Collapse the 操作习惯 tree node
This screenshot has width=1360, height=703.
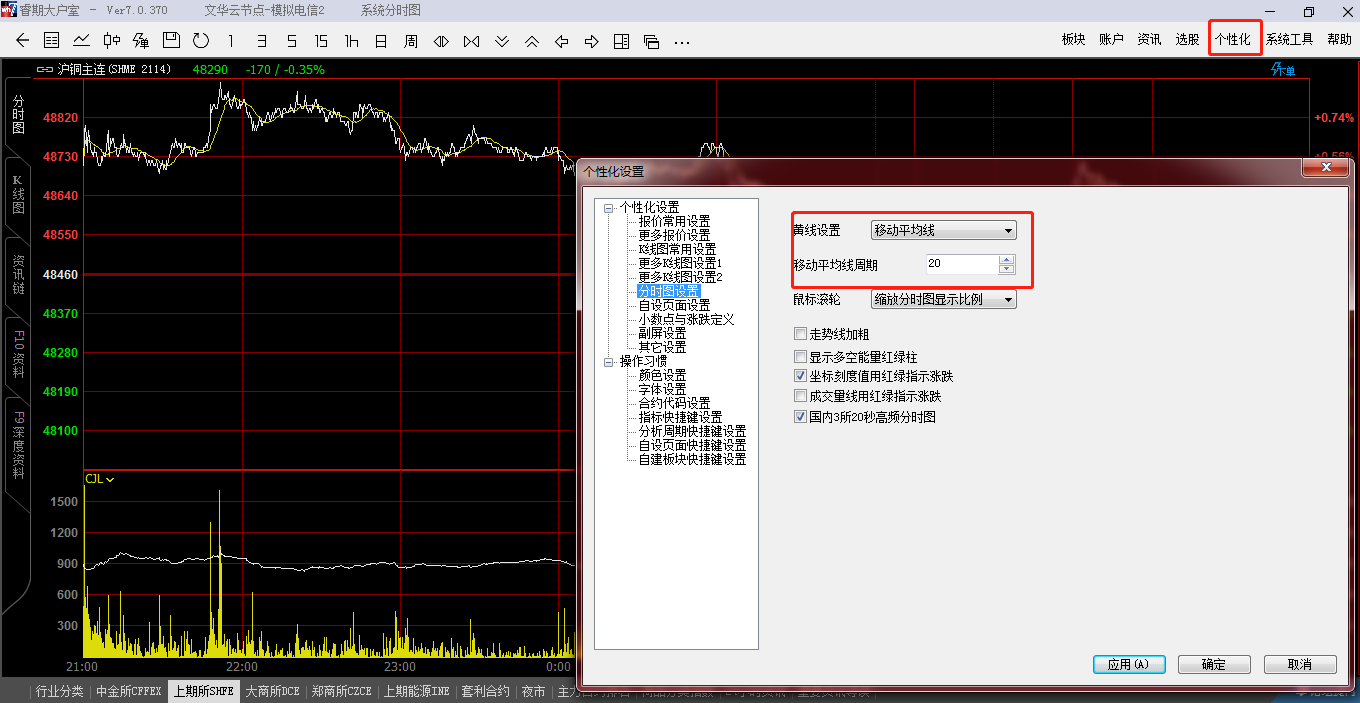click(607, 362)
